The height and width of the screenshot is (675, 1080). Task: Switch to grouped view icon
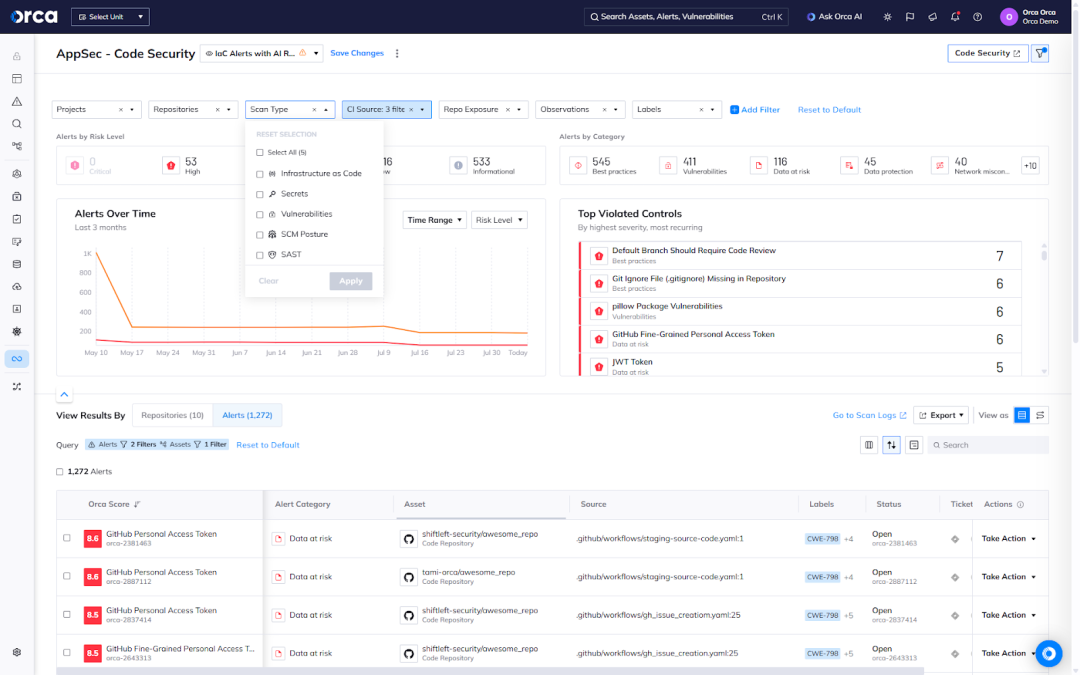click(1040, 415)
